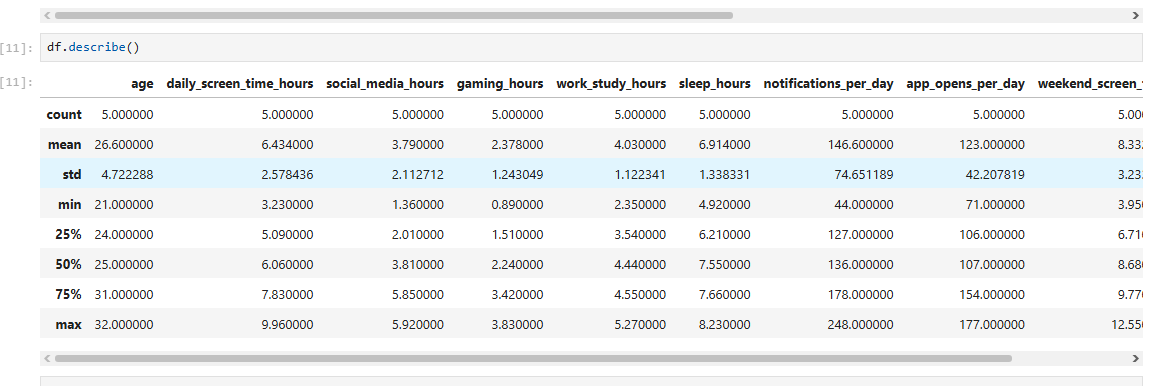Click std sleep hours value 1.338331
This screenshot has height=386, width=1149.
pyautogui.click(x=725, y=175)
